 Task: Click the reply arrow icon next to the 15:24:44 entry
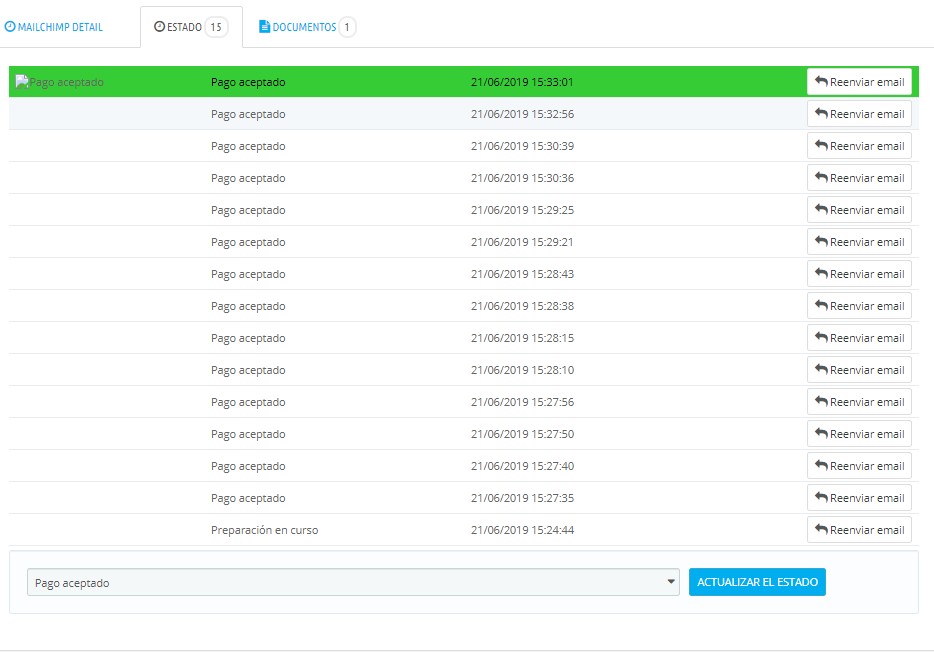tap(824, 529)
